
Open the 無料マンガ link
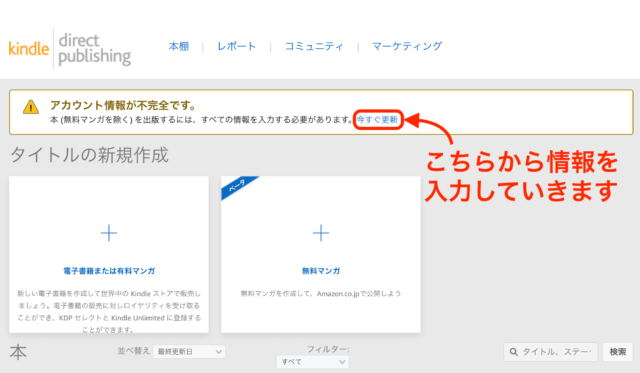[321, 271]
